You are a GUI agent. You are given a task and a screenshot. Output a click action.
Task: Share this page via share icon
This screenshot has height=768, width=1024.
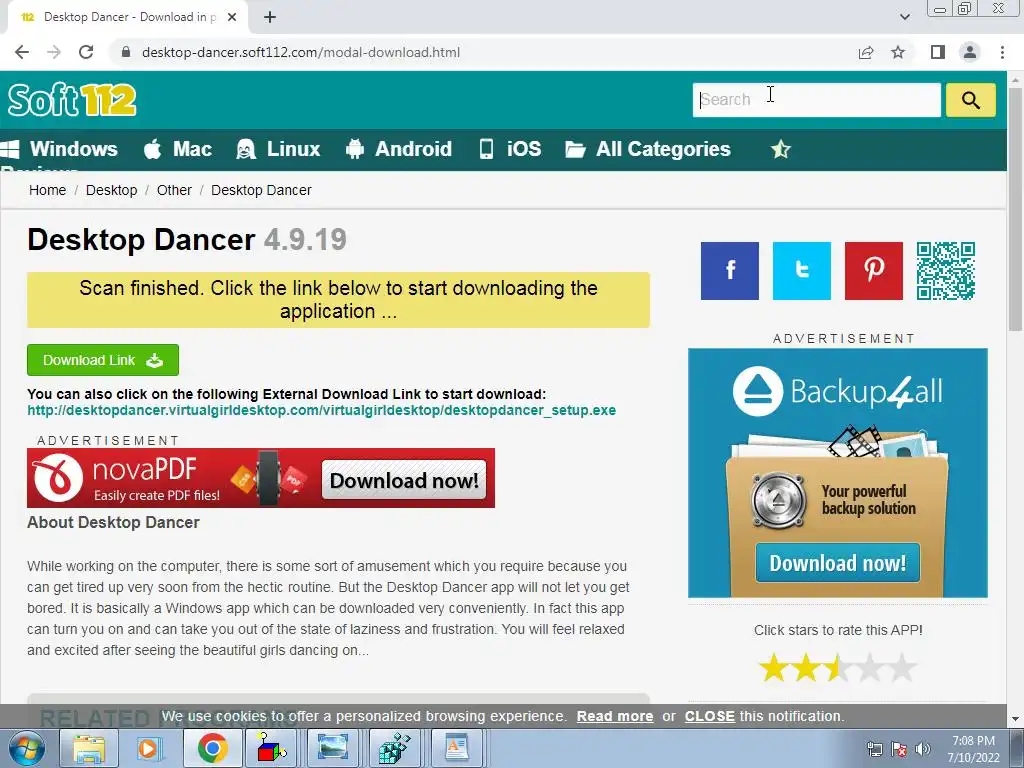(866, 52)
